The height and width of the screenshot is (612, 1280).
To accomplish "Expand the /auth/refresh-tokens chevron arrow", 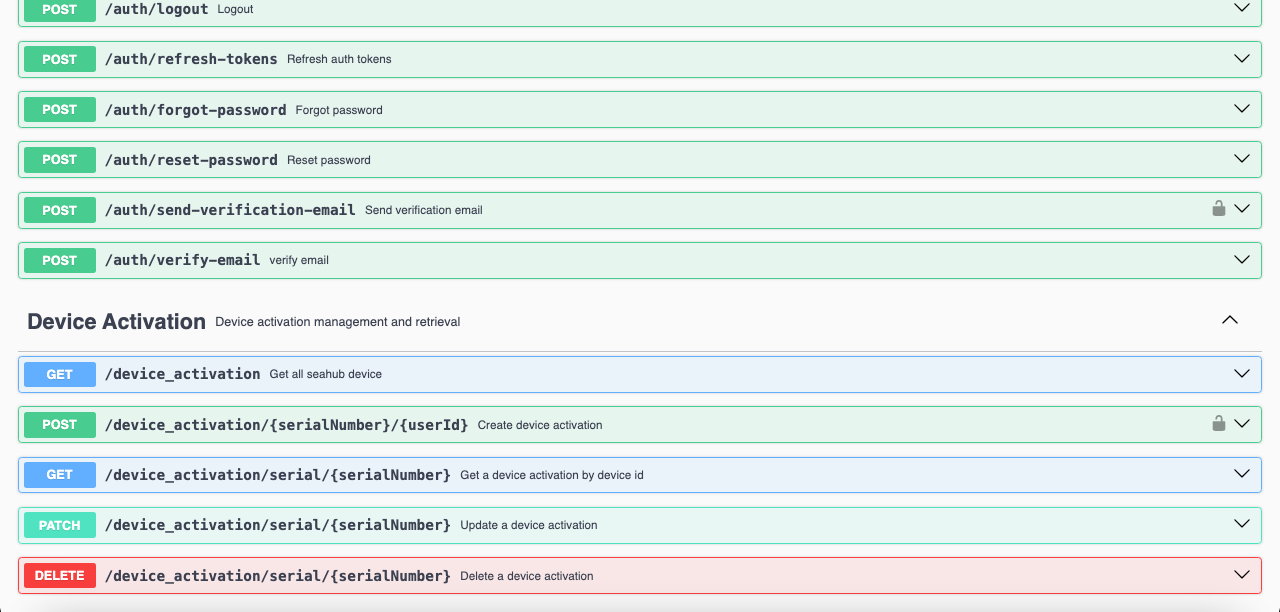I will click(1242, 59).
